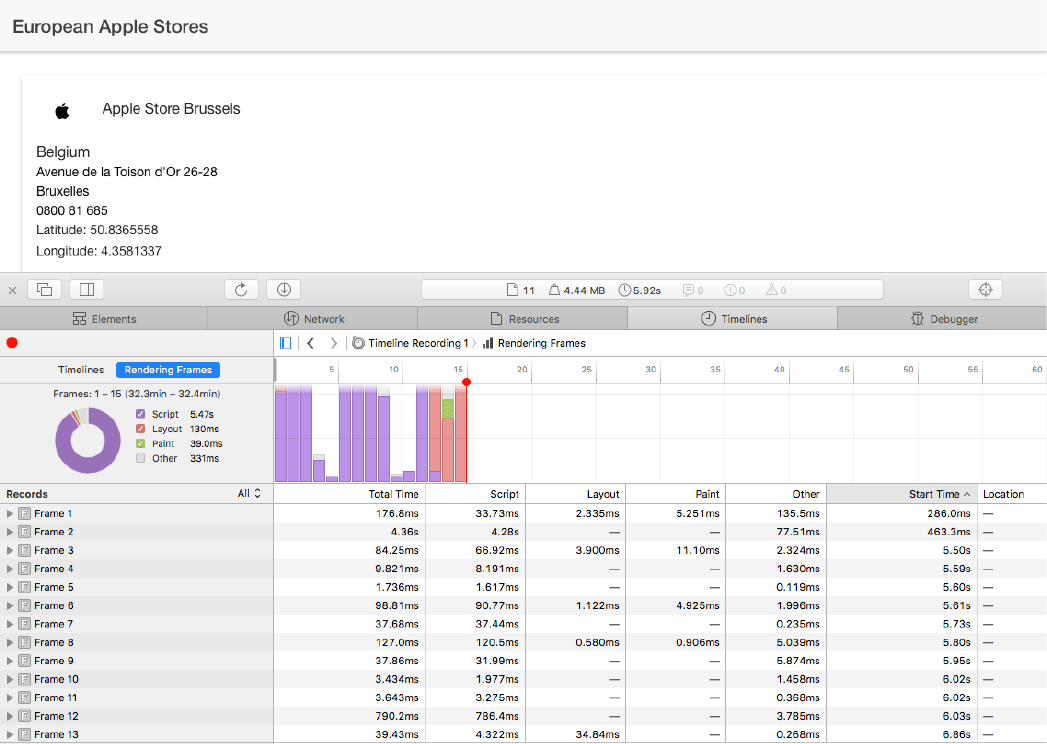The image size is (1047, 744).
Task: Click the Frame 8 record icon
Action: [x=25, y=642]
